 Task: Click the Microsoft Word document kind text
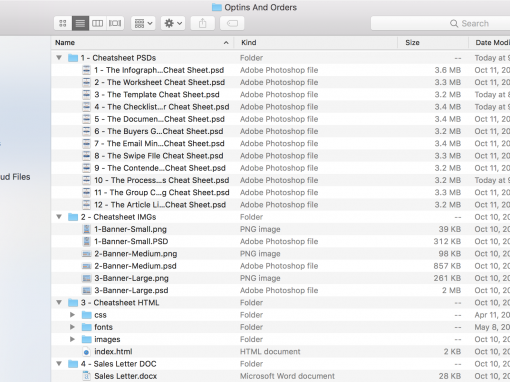[x=287, y=376]
